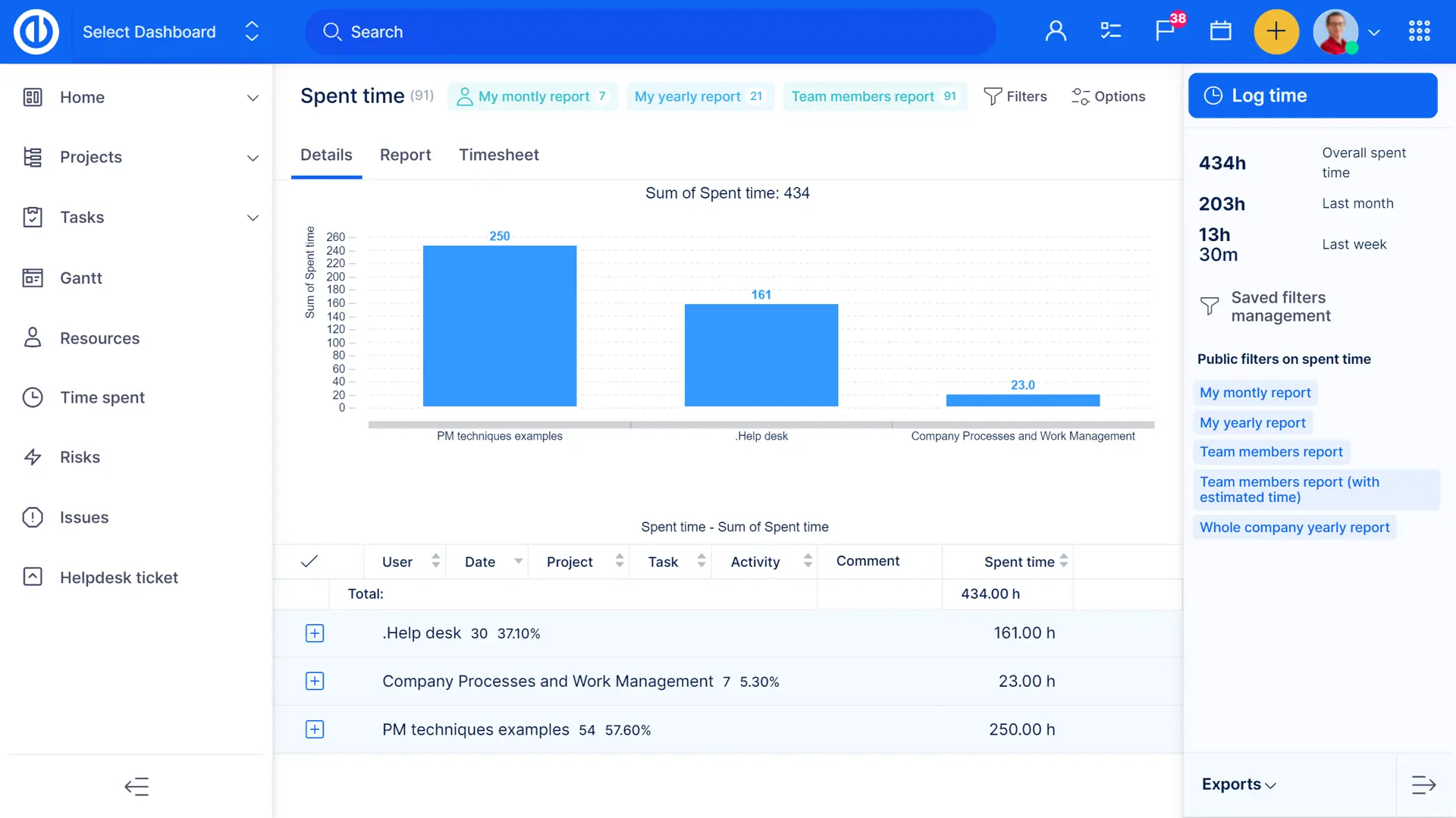Open the task checklist icon in header
The image size is (1456, 818).
tap(1110, 31)
